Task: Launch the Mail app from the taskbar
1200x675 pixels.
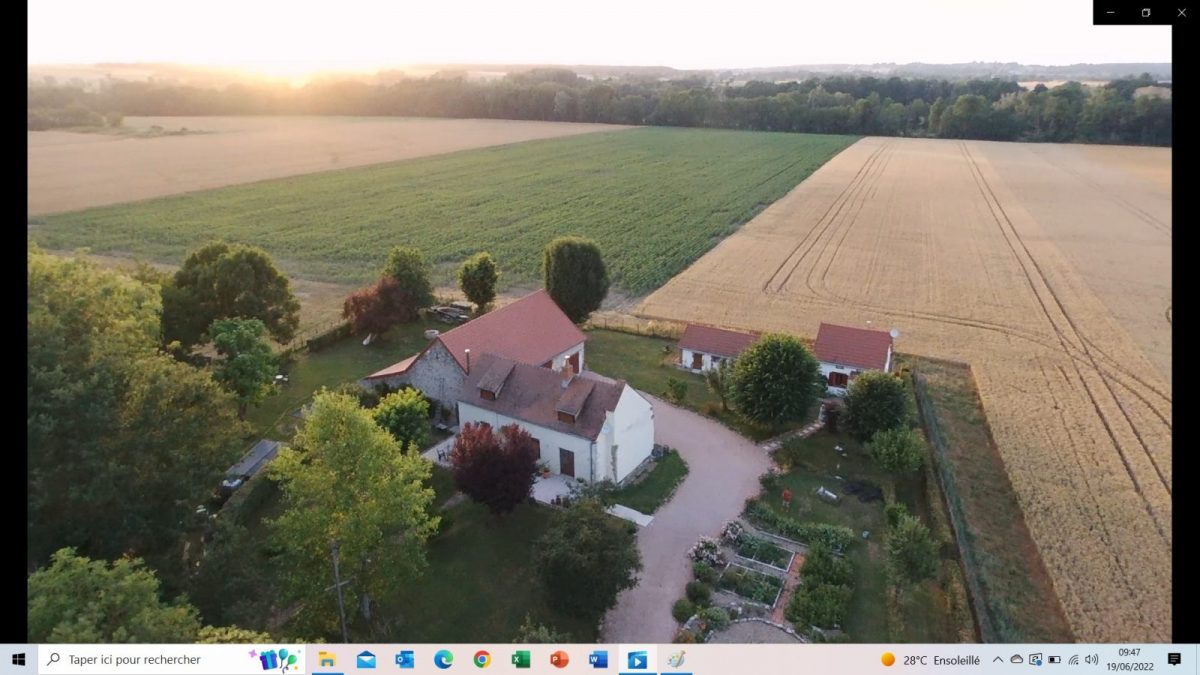Action: 366,659
